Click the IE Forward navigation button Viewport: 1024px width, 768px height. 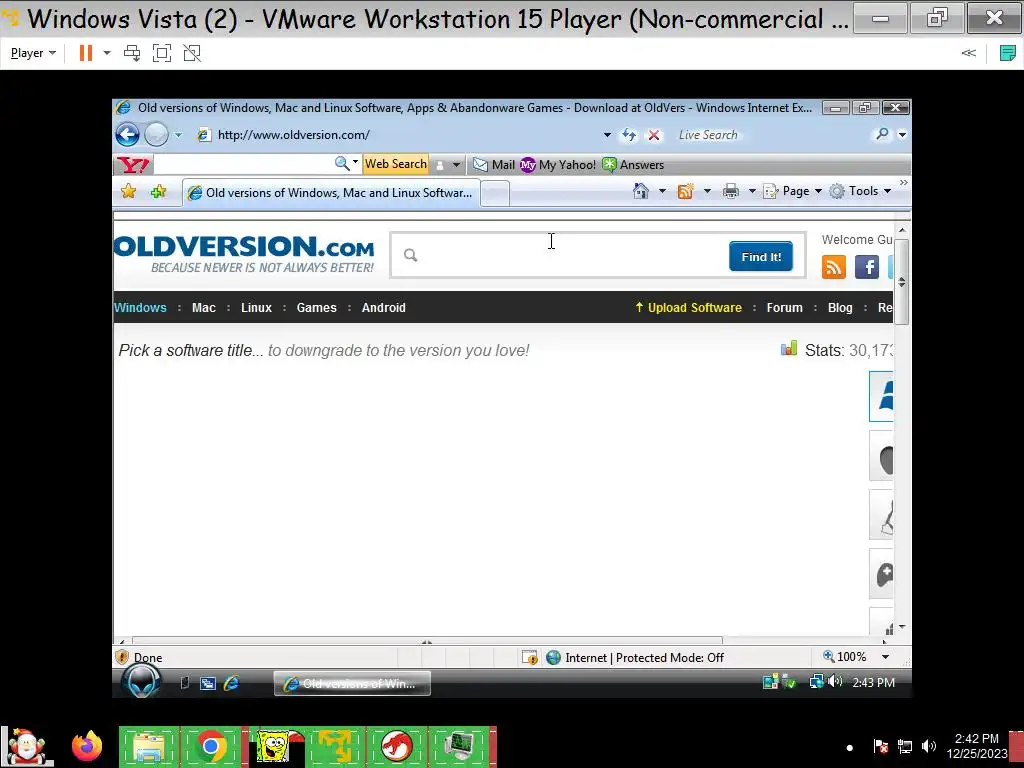click(156, 135)
